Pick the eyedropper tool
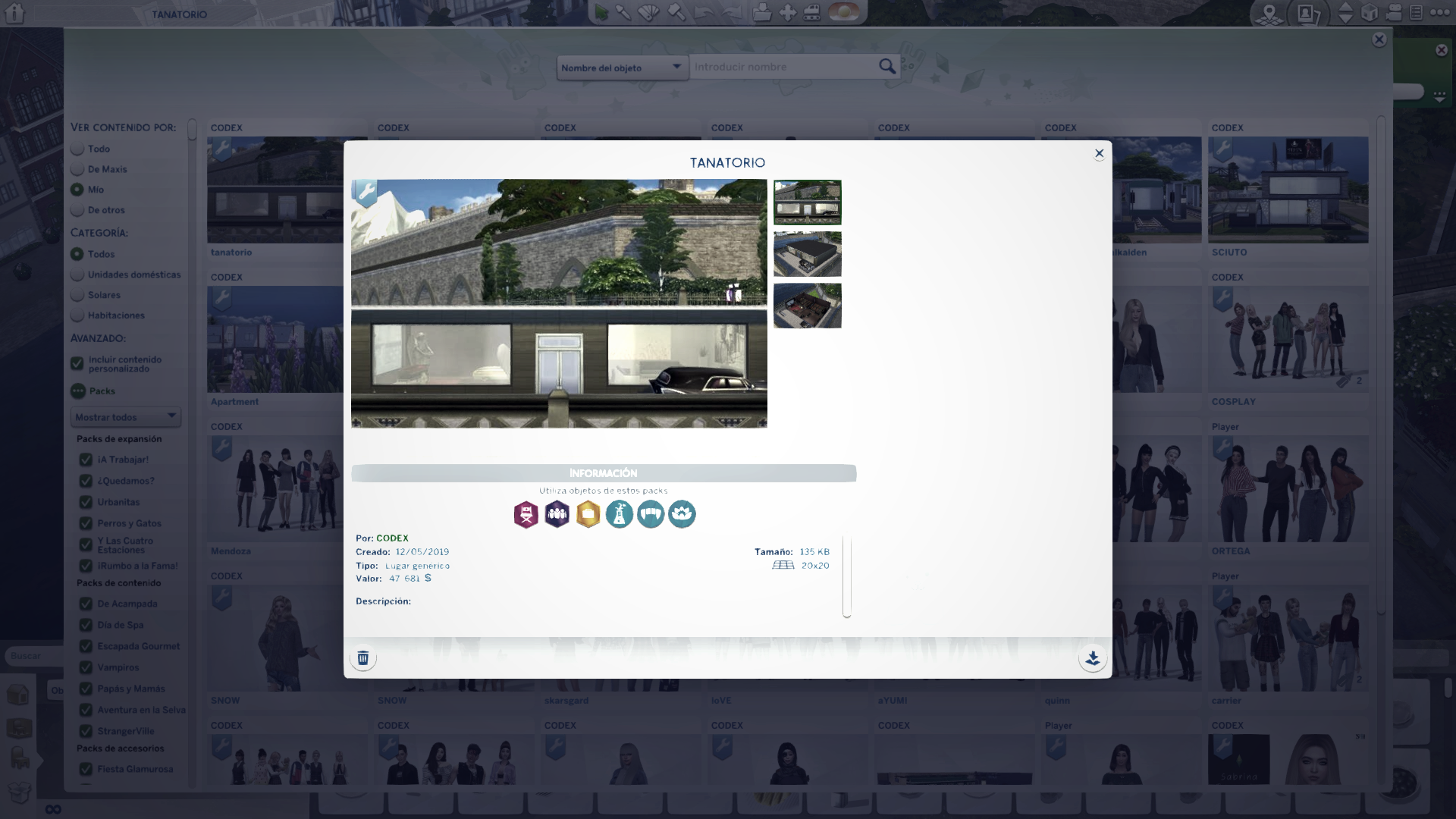1456x819 pixels. [x=623, y=13]
